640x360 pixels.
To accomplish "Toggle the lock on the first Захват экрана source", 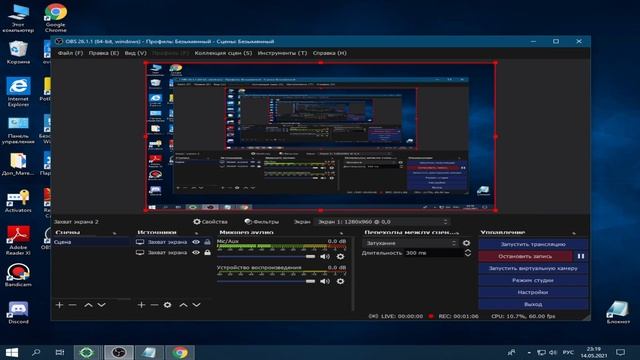I will [207, 242].
